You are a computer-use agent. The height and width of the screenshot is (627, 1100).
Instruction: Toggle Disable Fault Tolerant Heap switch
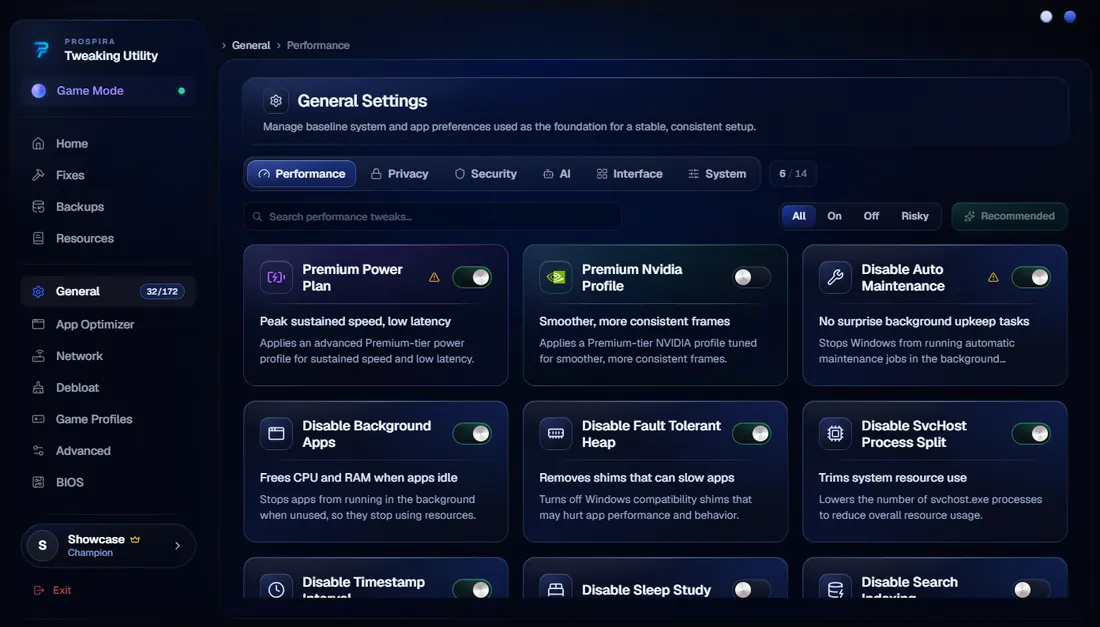pos(751,433)
